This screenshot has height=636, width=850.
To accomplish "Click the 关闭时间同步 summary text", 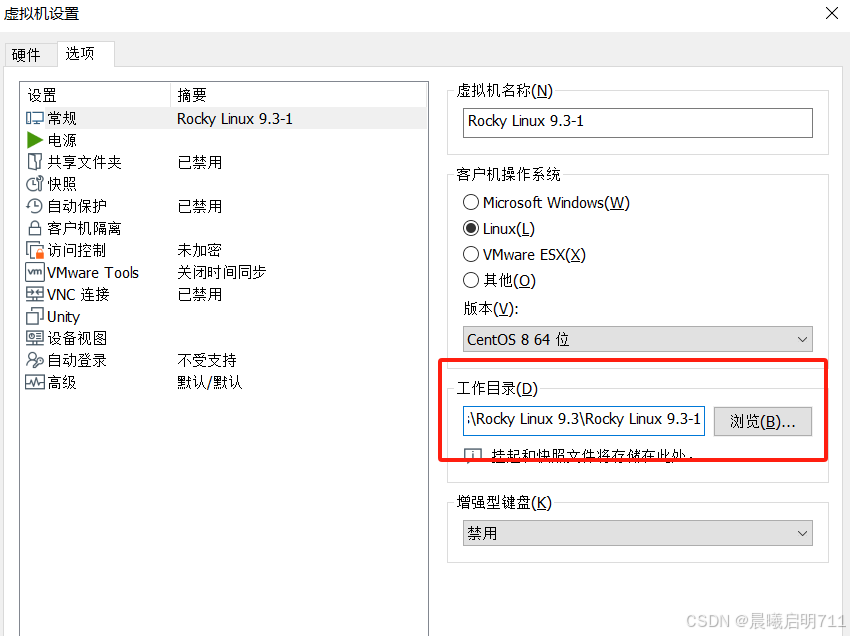I will [x=222, y=272].
